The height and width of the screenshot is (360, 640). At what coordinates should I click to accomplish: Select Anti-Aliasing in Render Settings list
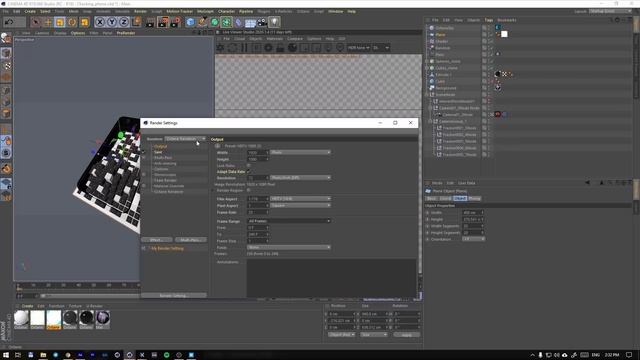click(x=165, y=163)
